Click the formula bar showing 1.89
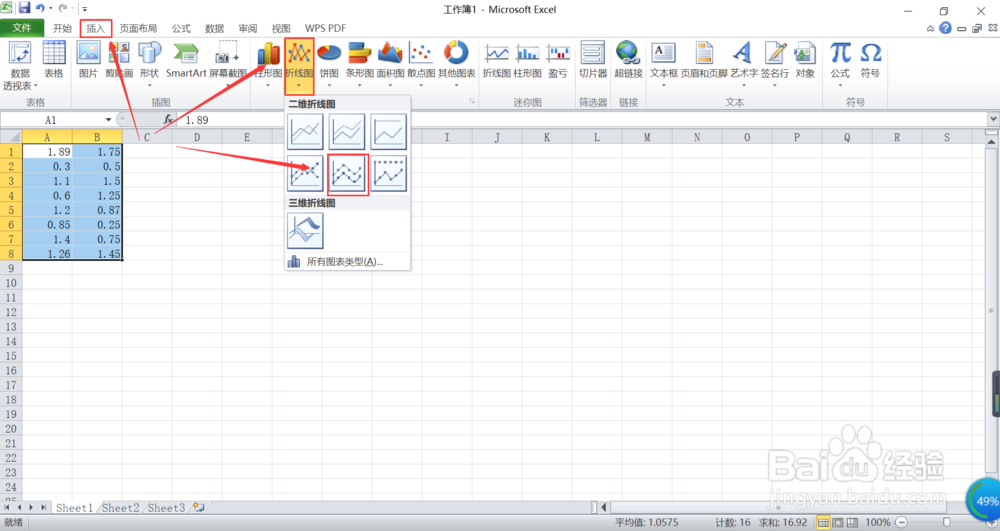This screenshot has height=531, width=1000. tap(584, 120)
